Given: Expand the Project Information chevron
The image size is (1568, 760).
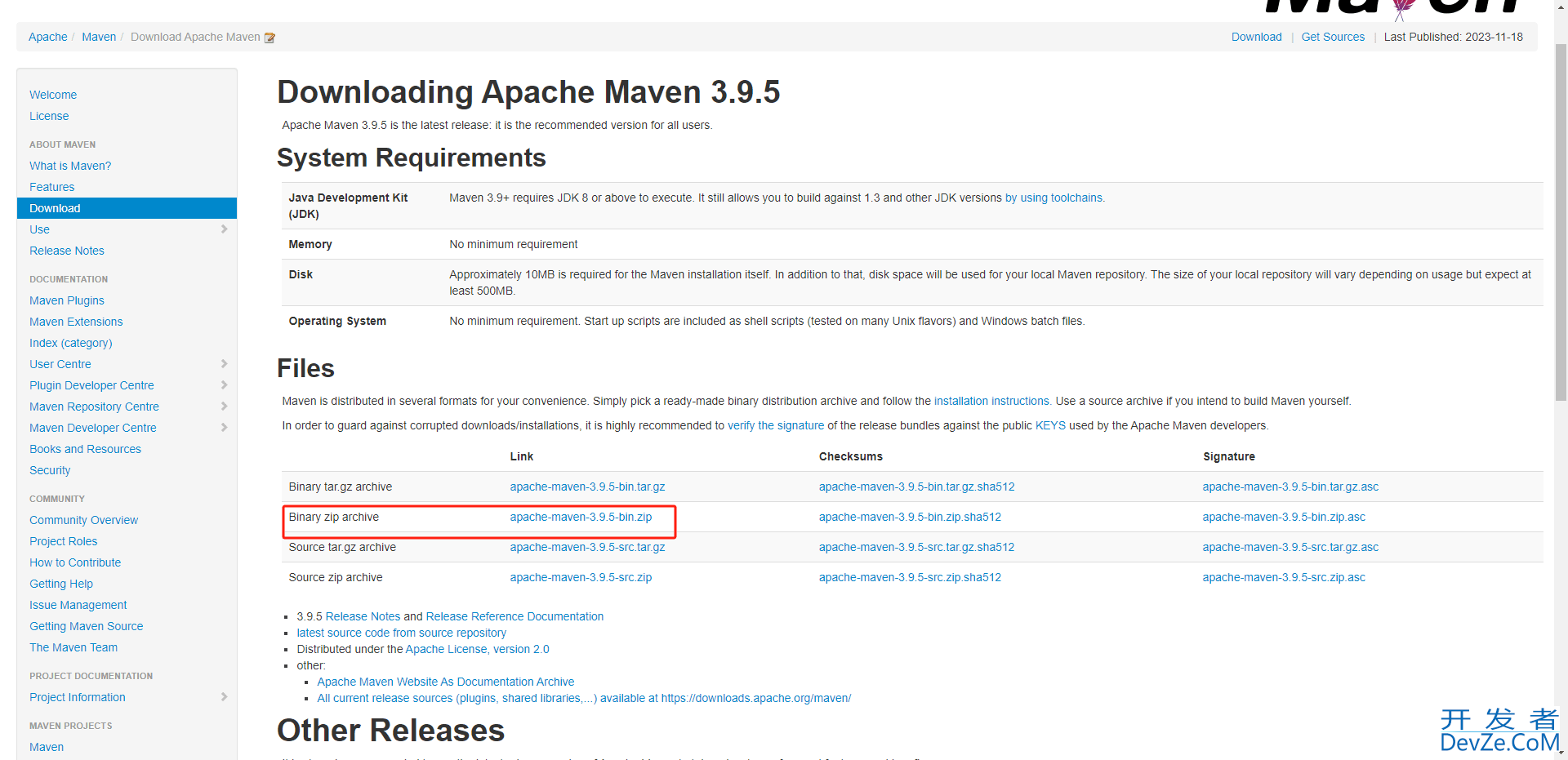Looking at the screenshot, I should point(224,697).
